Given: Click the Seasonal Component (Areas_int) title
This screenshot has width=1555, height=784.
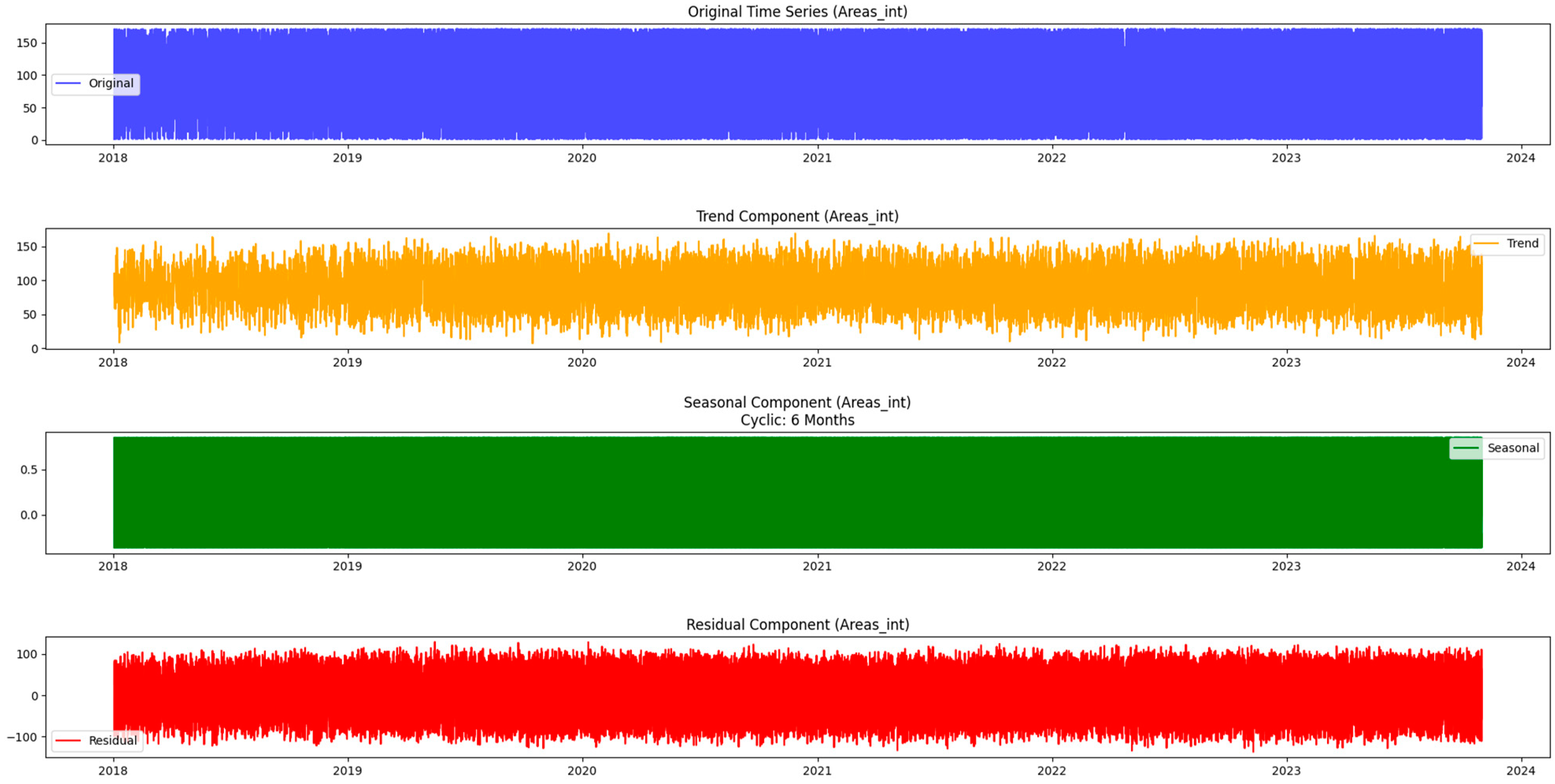Looking at the screenshot, I should click(x=797, y=403).
